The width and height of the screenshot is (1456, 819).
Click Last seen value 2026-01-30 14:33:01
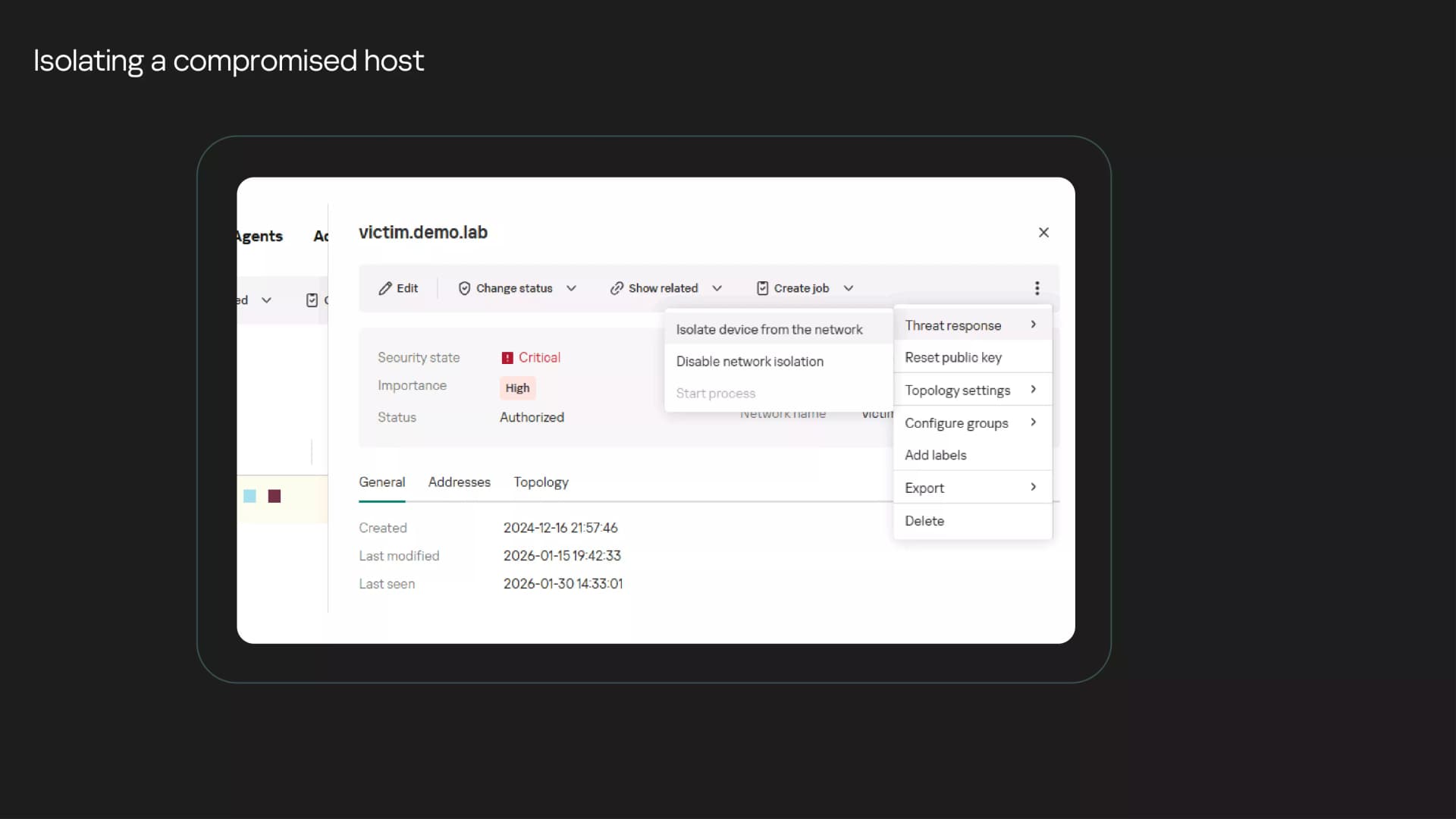click(x=563, y=584)
